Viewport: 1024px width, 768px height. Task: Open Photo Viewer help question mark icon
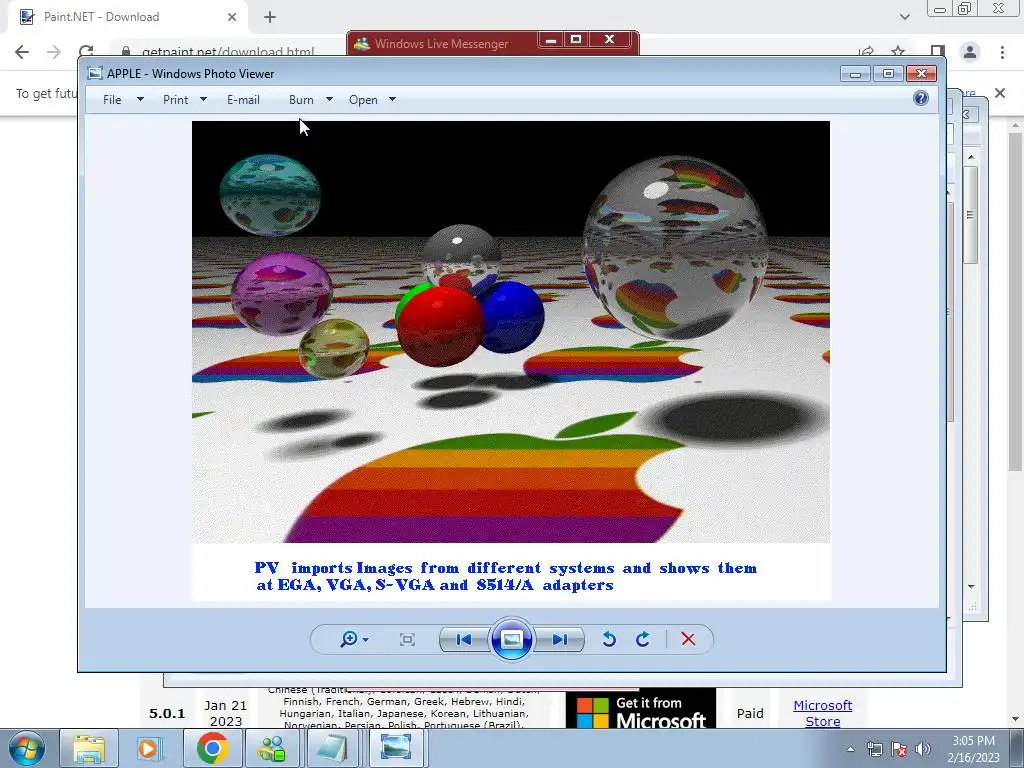pos(921,98)
